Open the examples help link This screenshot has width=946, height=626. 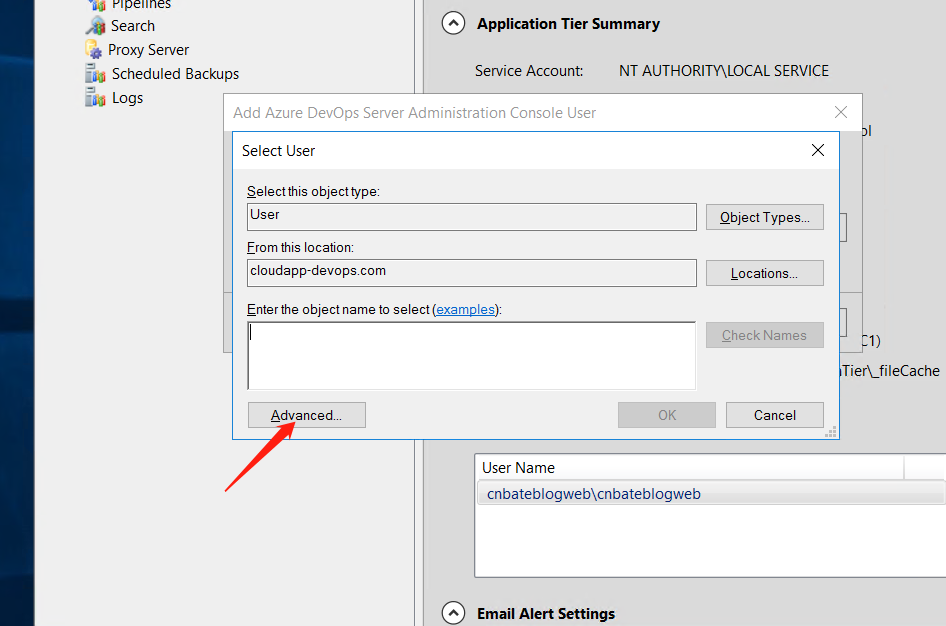pyautogui.click(x=466, y=309)
